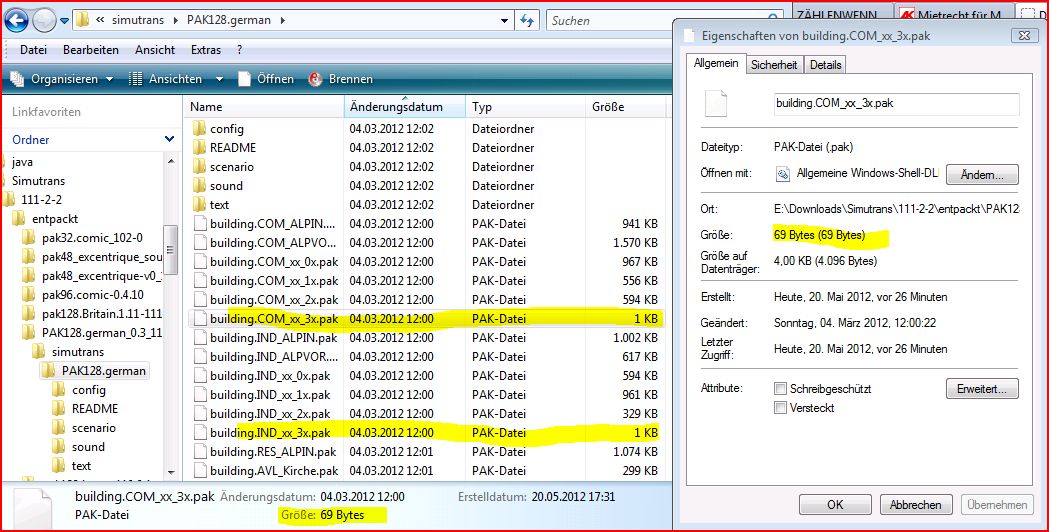Image resolution: width=1049 pixels, height=532 pixels.
Task: Click the config folder icon in file list
Action: pyautogui.click(x=199, y=129)
